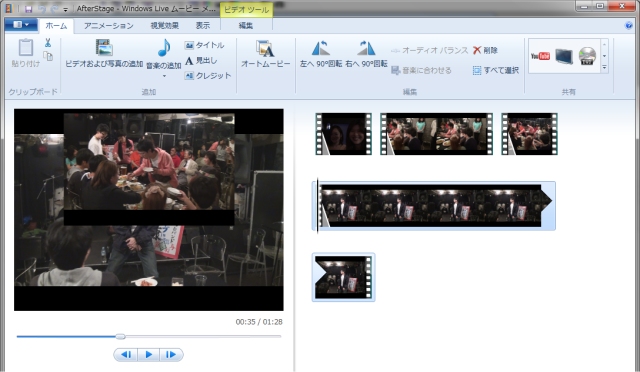Open the Edit (編集) tab
Screen dimensions: 640x372
246,26
